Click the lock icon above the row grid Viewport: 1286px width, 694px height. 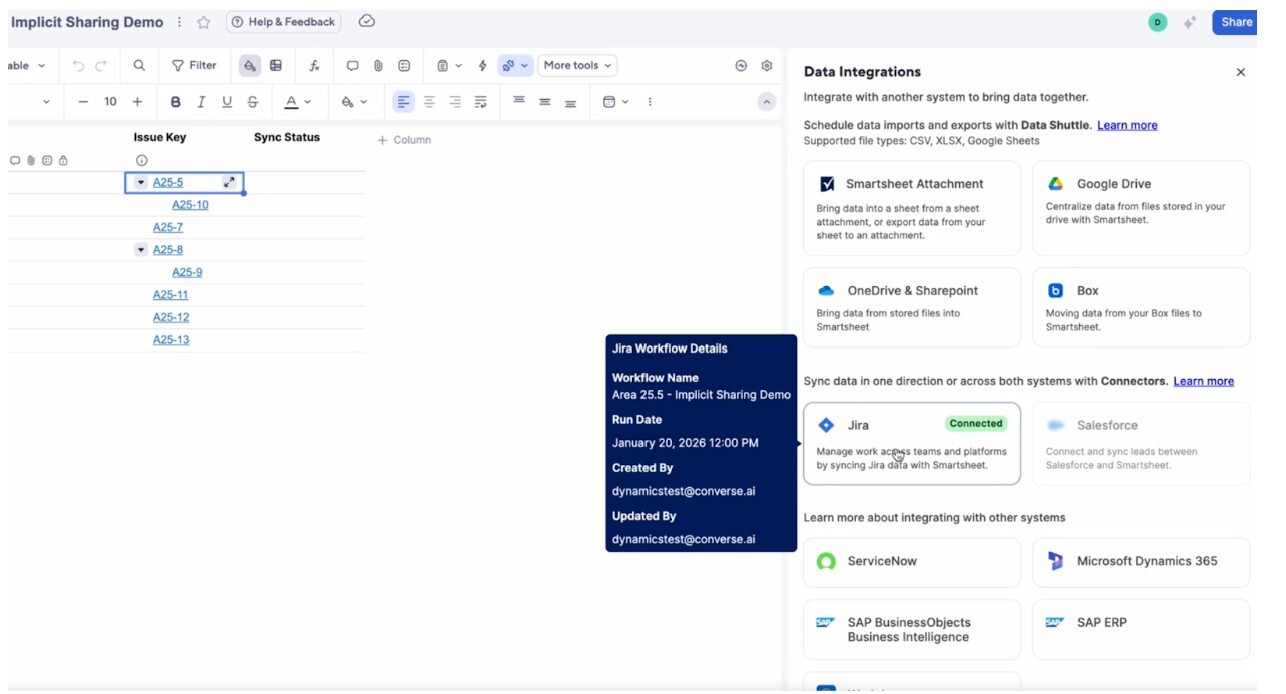tap(63, 161)
